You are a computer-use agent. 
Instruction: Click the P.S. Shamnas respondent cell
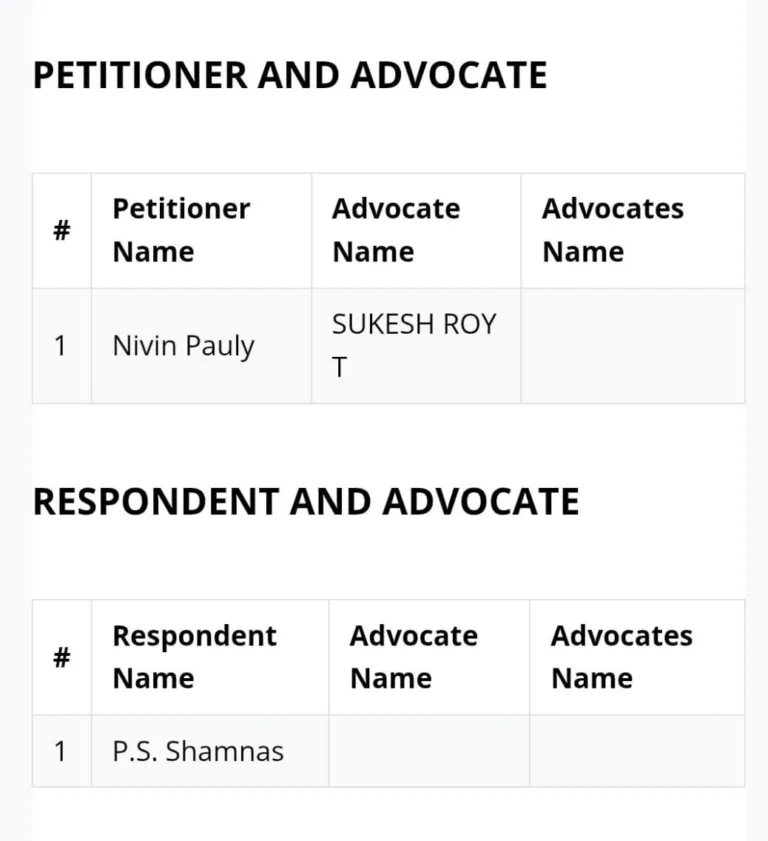[x=210, y=751]
